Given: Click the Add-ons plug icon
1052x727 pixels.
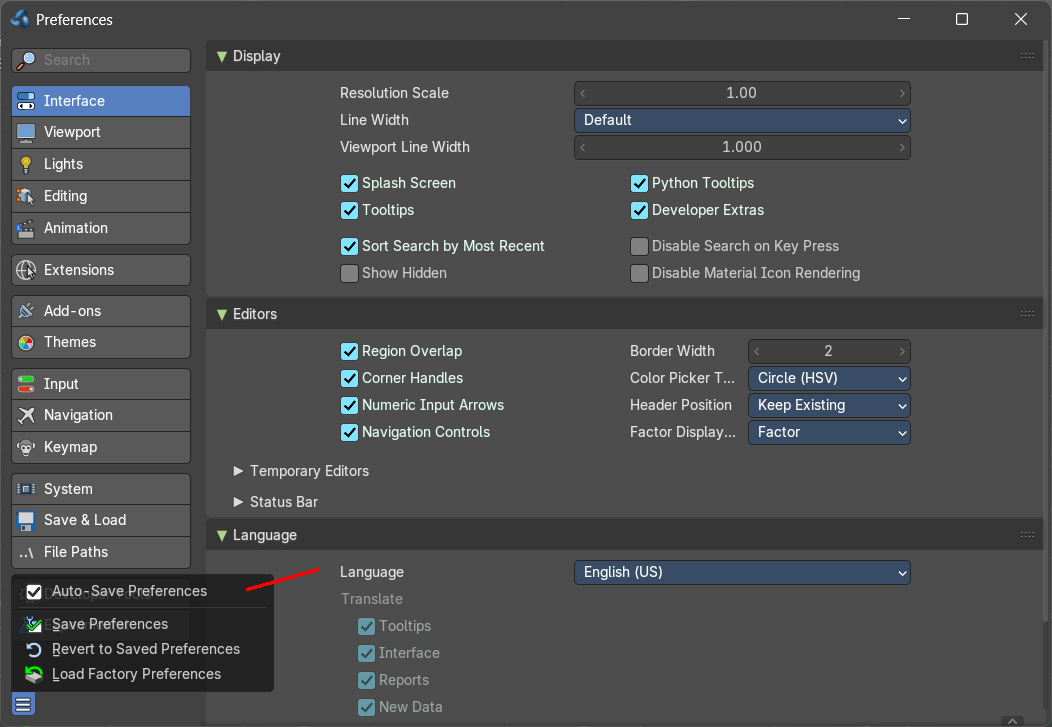Looking at the screenshot, I should [26, 311].
